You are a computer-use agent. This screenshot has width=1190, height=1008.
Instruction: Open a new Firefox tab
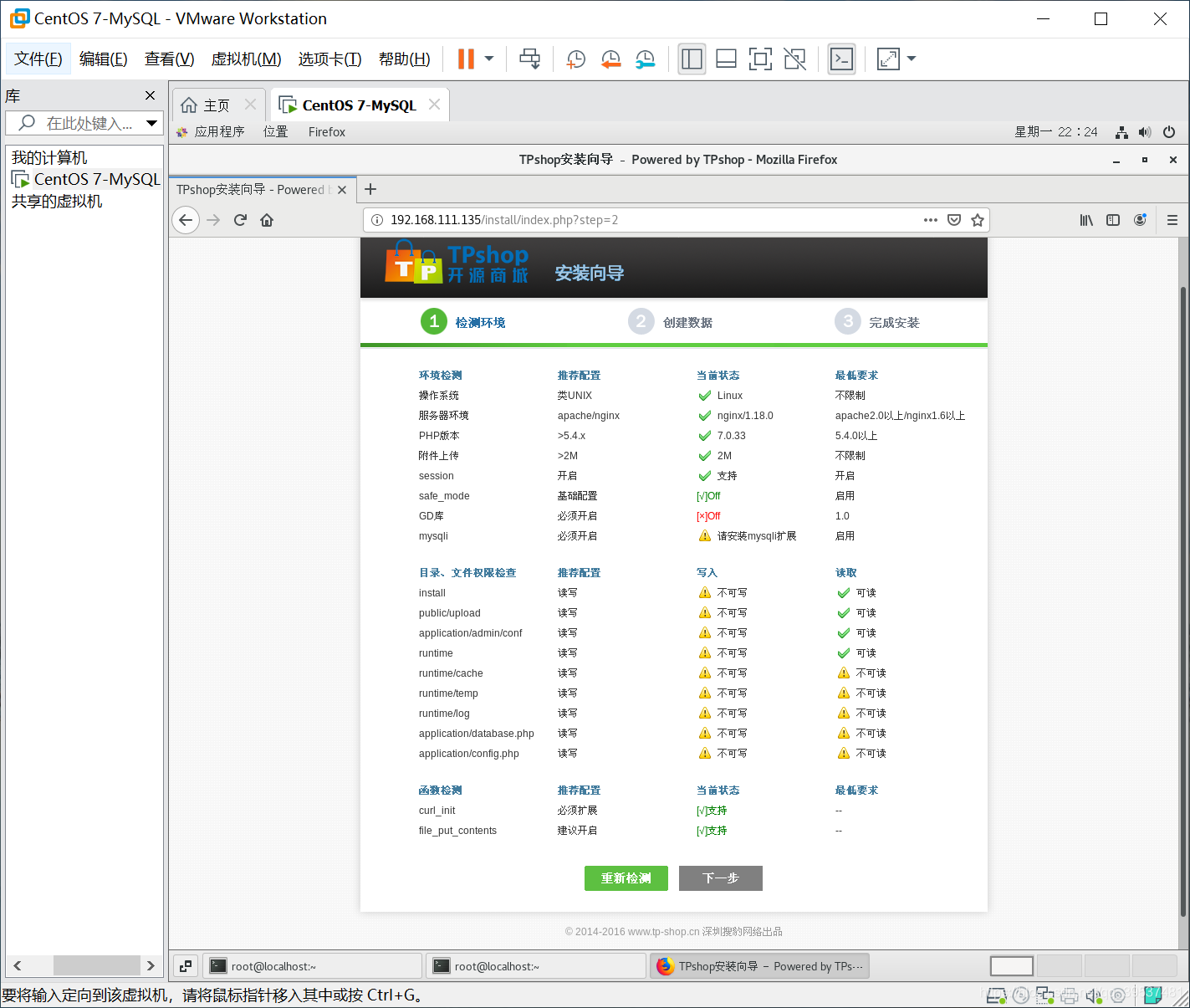[370, 189]
